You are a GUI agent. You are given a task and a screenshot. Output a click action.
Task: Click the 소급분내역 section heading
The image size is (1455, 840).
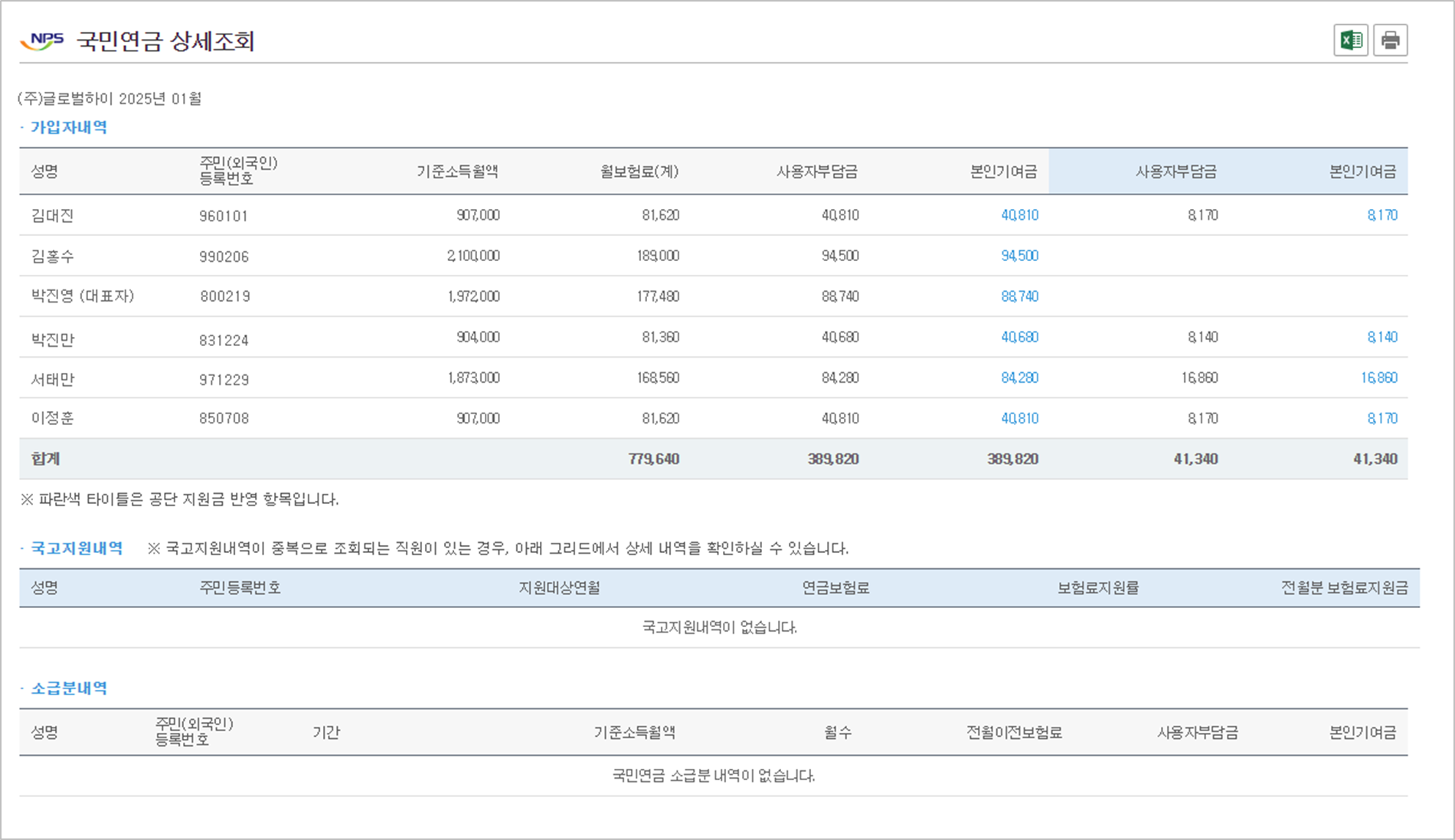click(x=68, y=688)
